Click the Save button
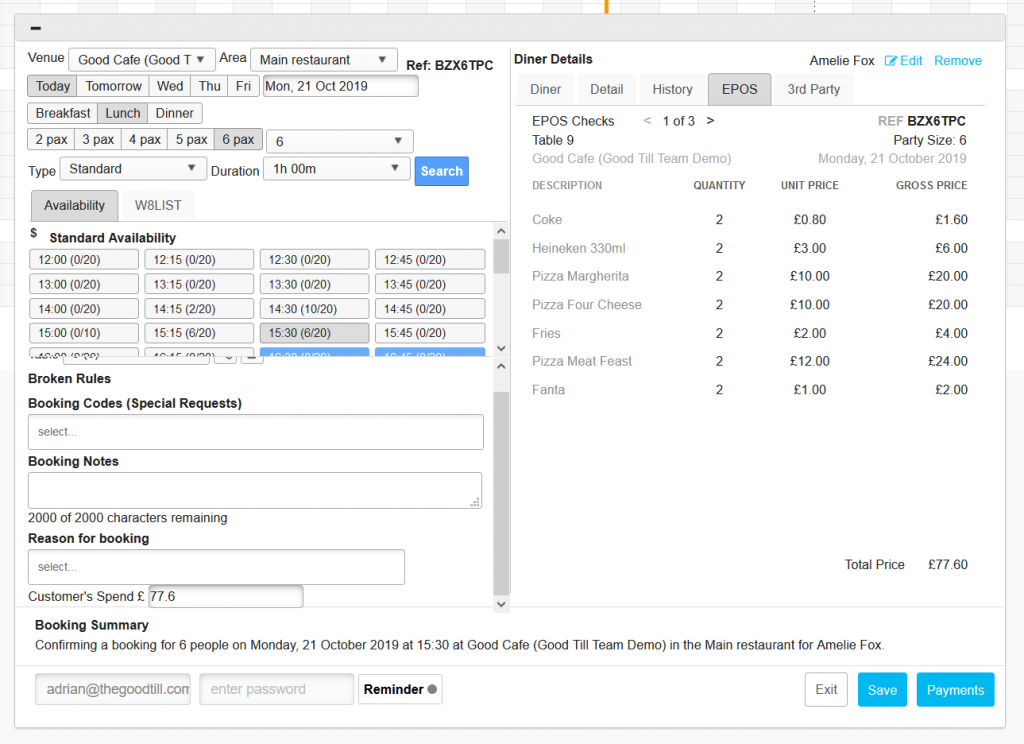 tap(882, 690)
